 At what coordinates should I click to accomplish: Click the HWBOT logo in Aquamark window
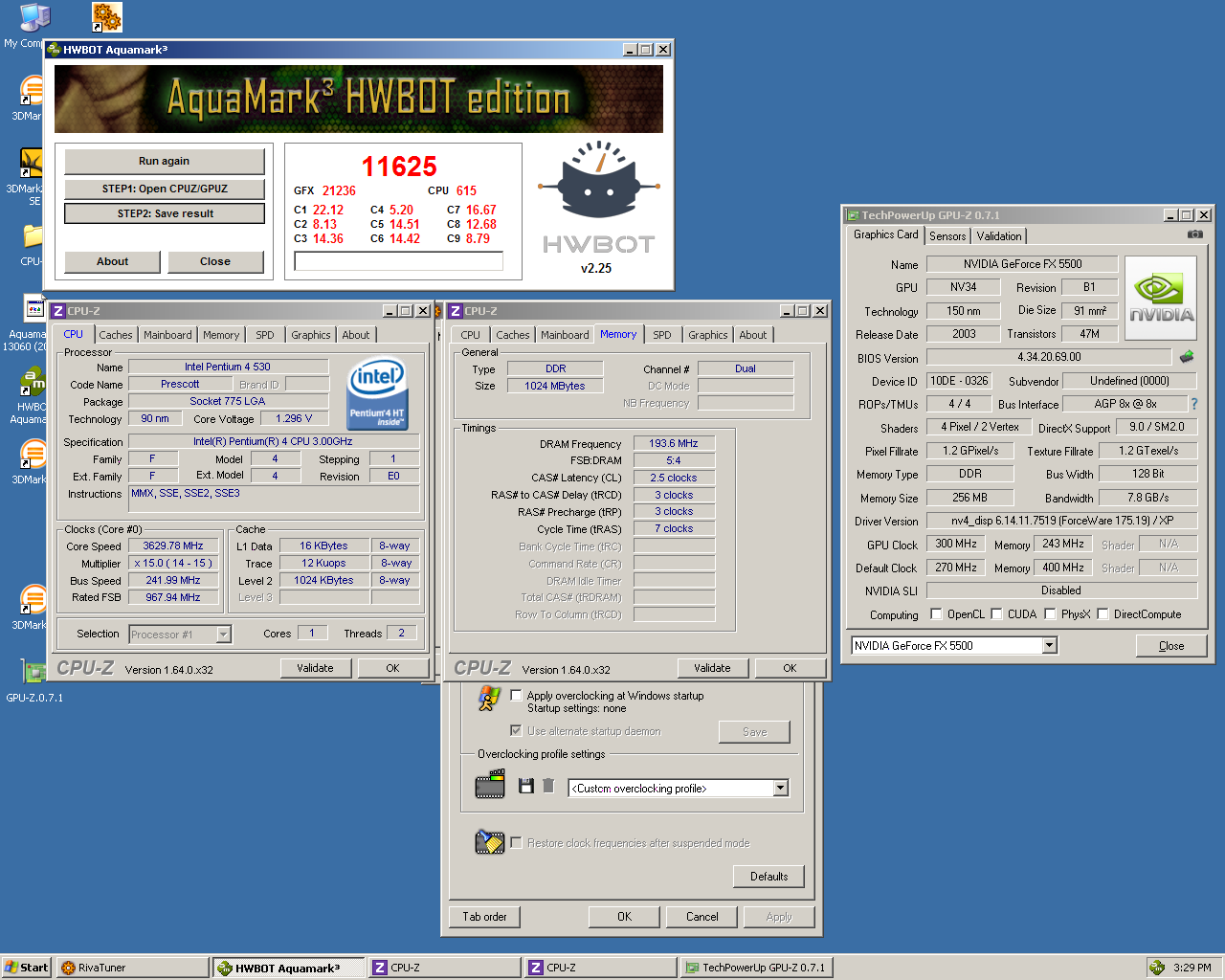tap(598, 197)
